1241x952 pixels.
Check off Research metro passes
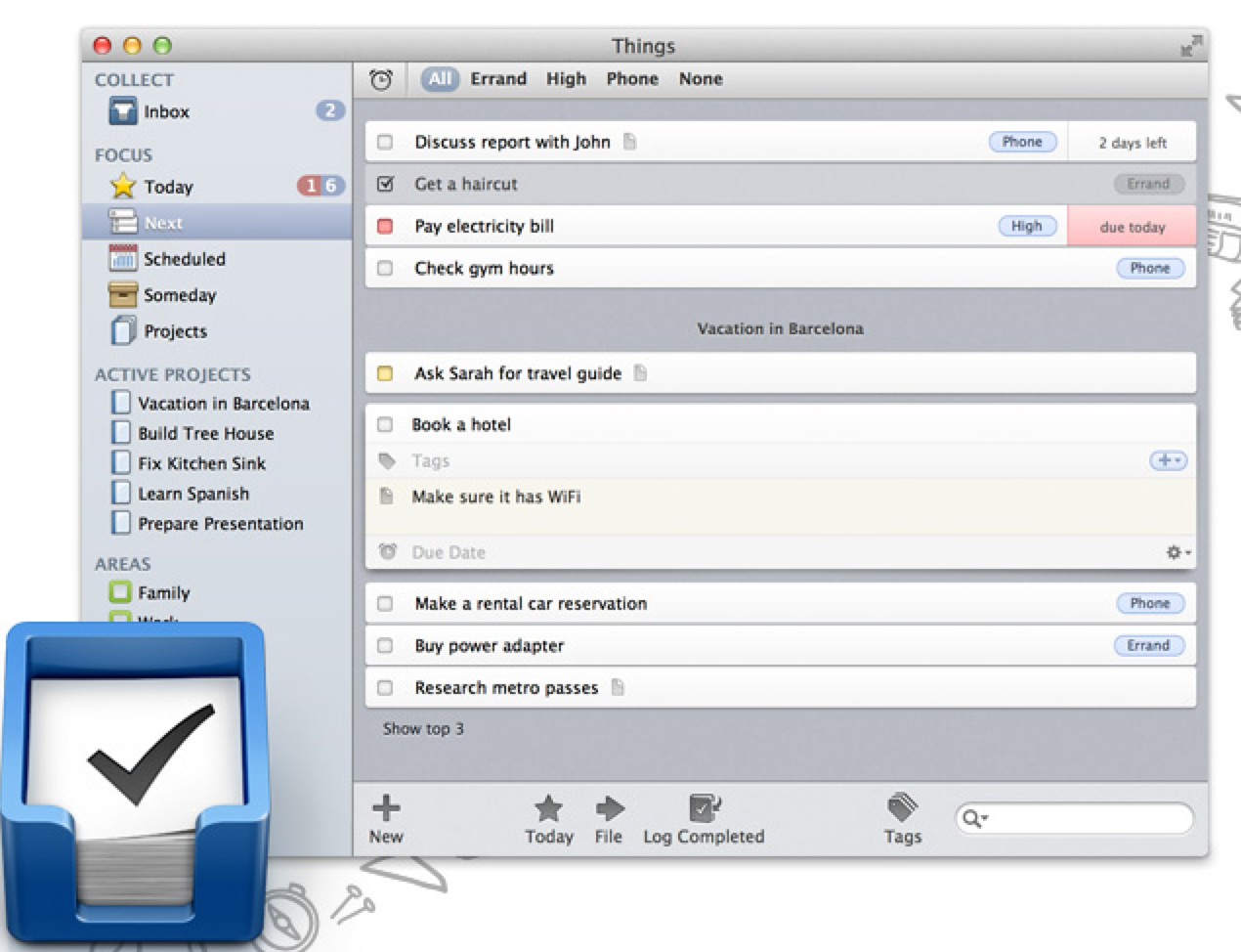click(385, 687)
